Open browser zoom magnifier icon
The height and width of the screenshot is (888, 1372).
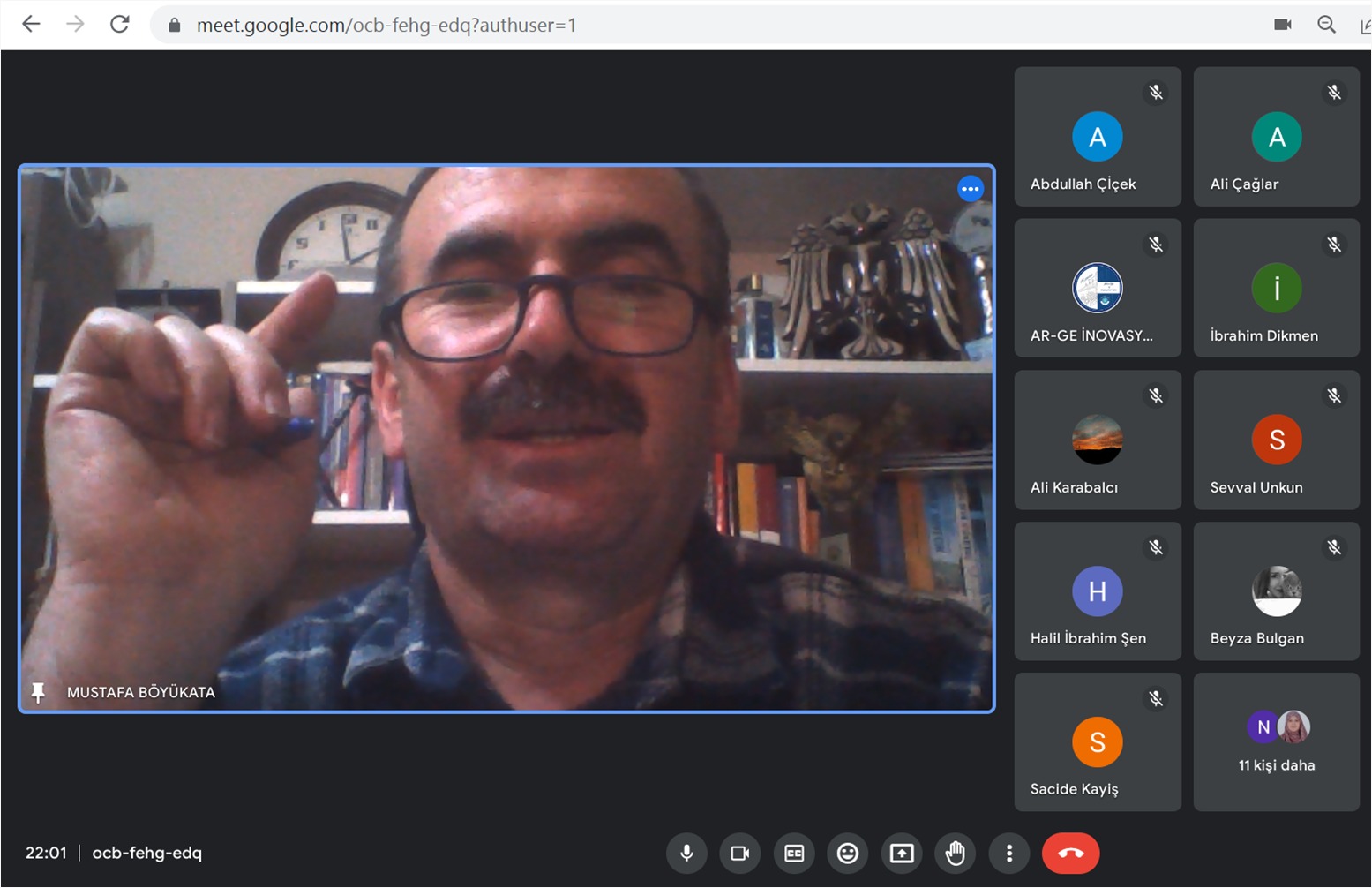pyautogui.click(x=1326, y=25)
